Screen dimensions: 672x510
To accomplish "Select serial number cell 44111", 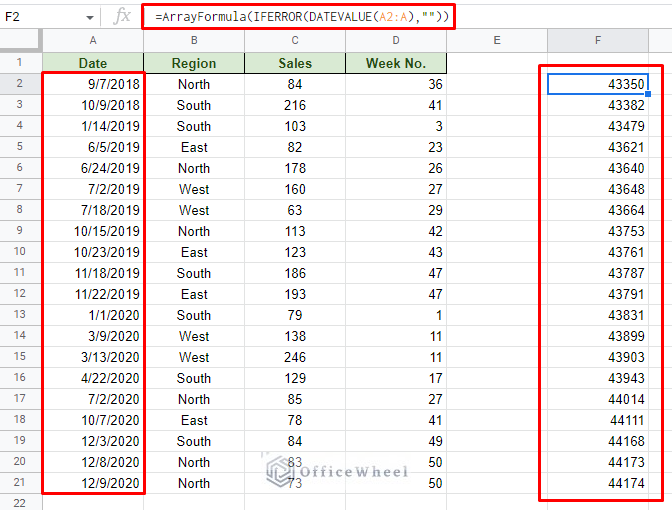I will pyautogui.click(x=598, y=420).
